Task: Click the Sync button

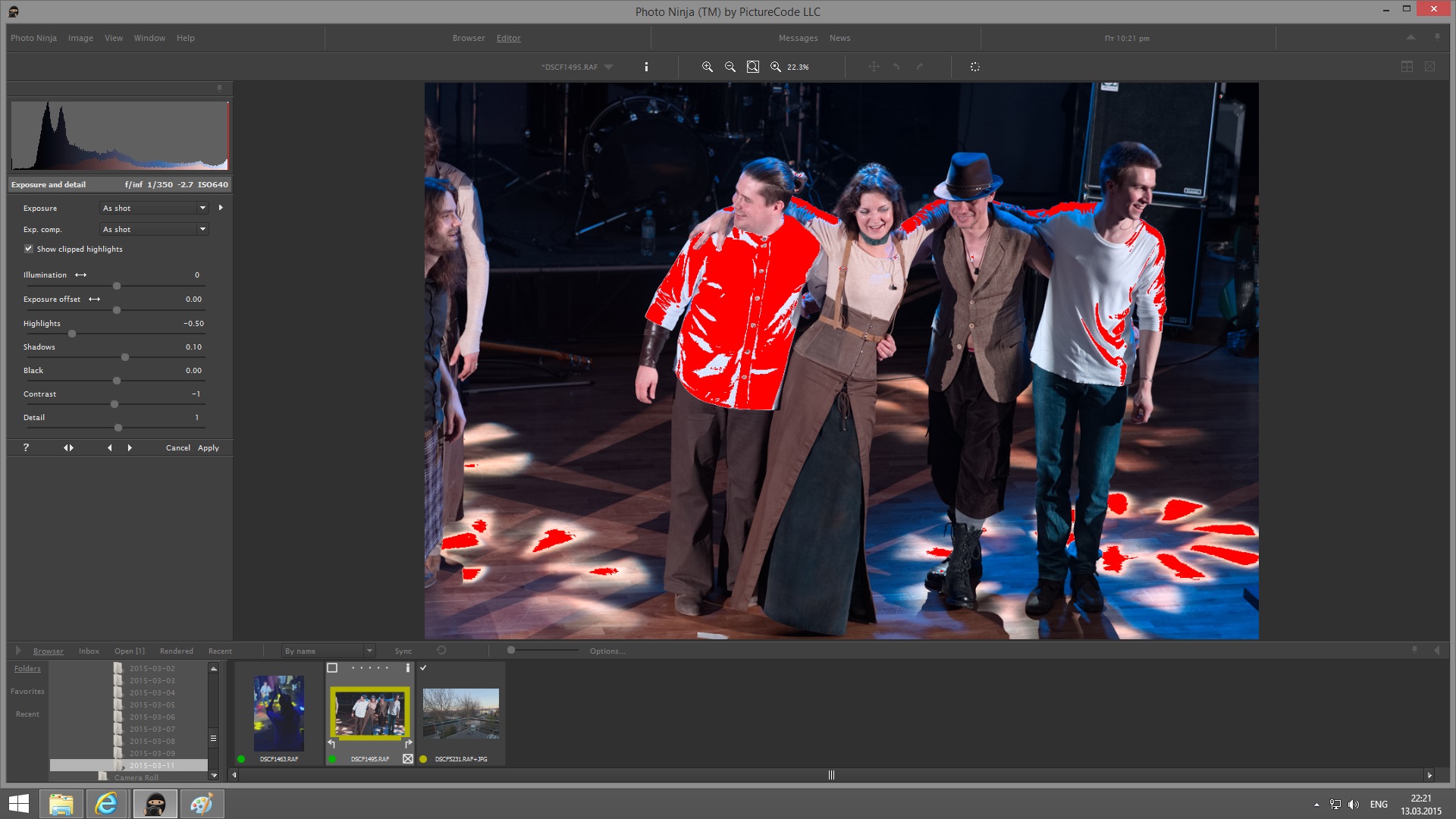Action: point(403,651)
